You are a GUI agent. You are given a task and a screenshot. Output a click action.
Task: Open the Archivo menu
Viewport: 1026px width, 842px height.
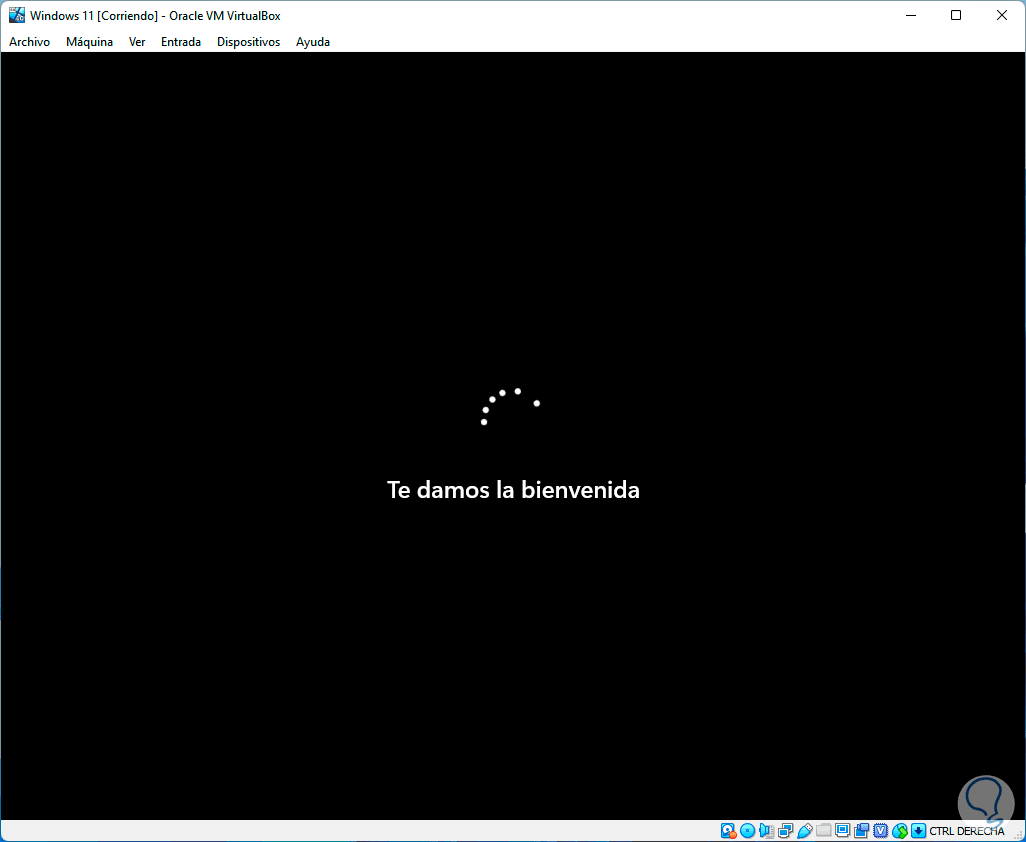pos(29,42)
